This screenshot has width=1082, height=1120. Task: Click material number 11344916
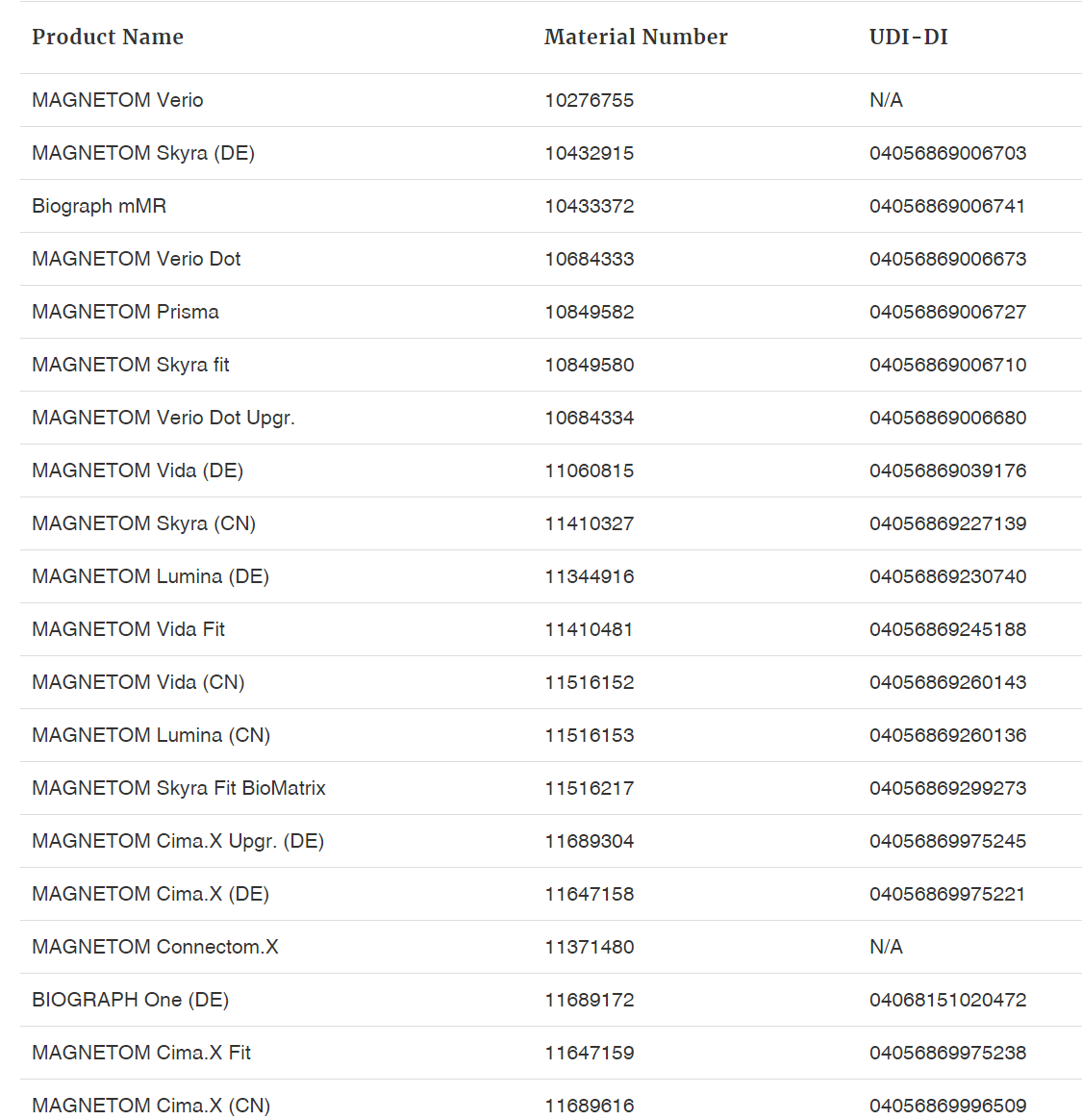(589, 576)
